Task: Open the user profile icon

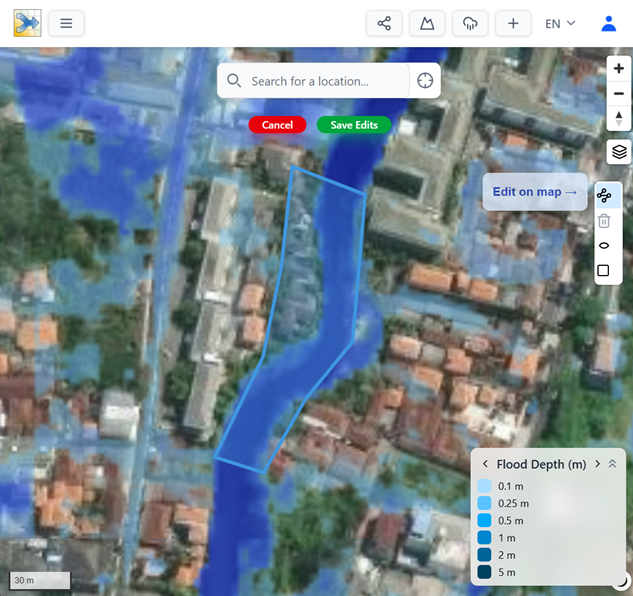Action: pyautogui.click(x=608, y=23)
